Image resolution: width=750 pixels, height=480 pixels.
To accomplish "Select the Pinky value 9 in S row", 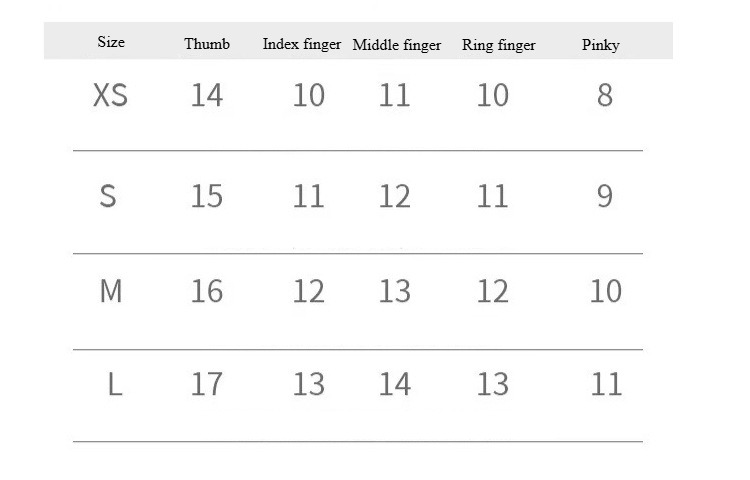I will [x=604, y=196].
